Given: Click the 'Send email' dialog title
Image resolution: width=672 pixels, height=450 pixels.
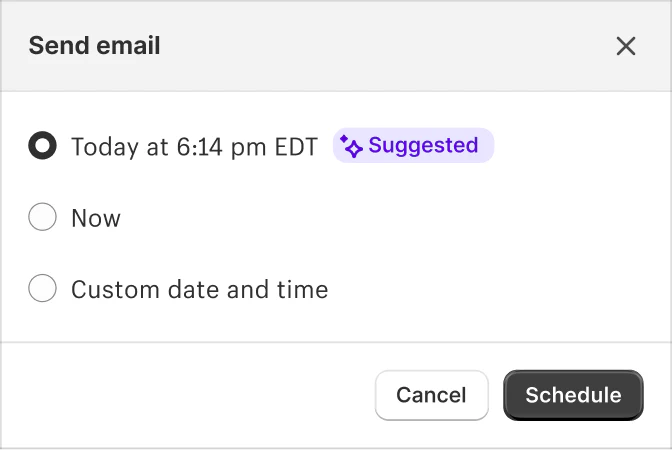Looking at the screenshot, I should point(94,46).
